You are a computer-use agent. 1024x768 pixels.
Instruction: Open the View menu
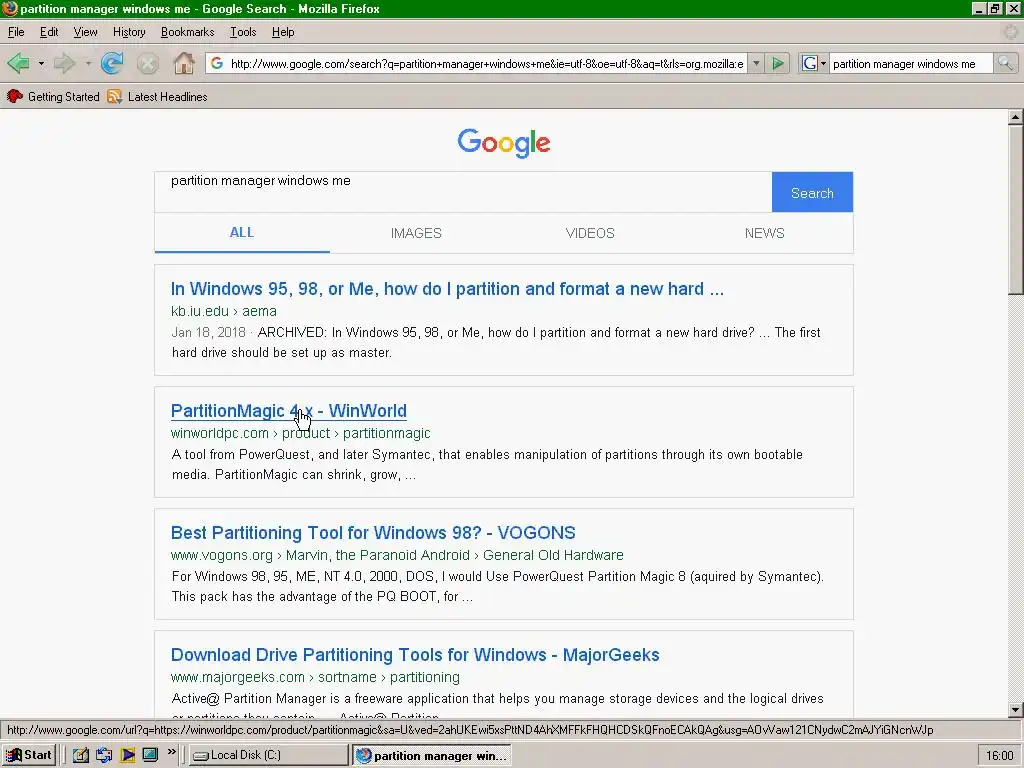tap(85, 32)
